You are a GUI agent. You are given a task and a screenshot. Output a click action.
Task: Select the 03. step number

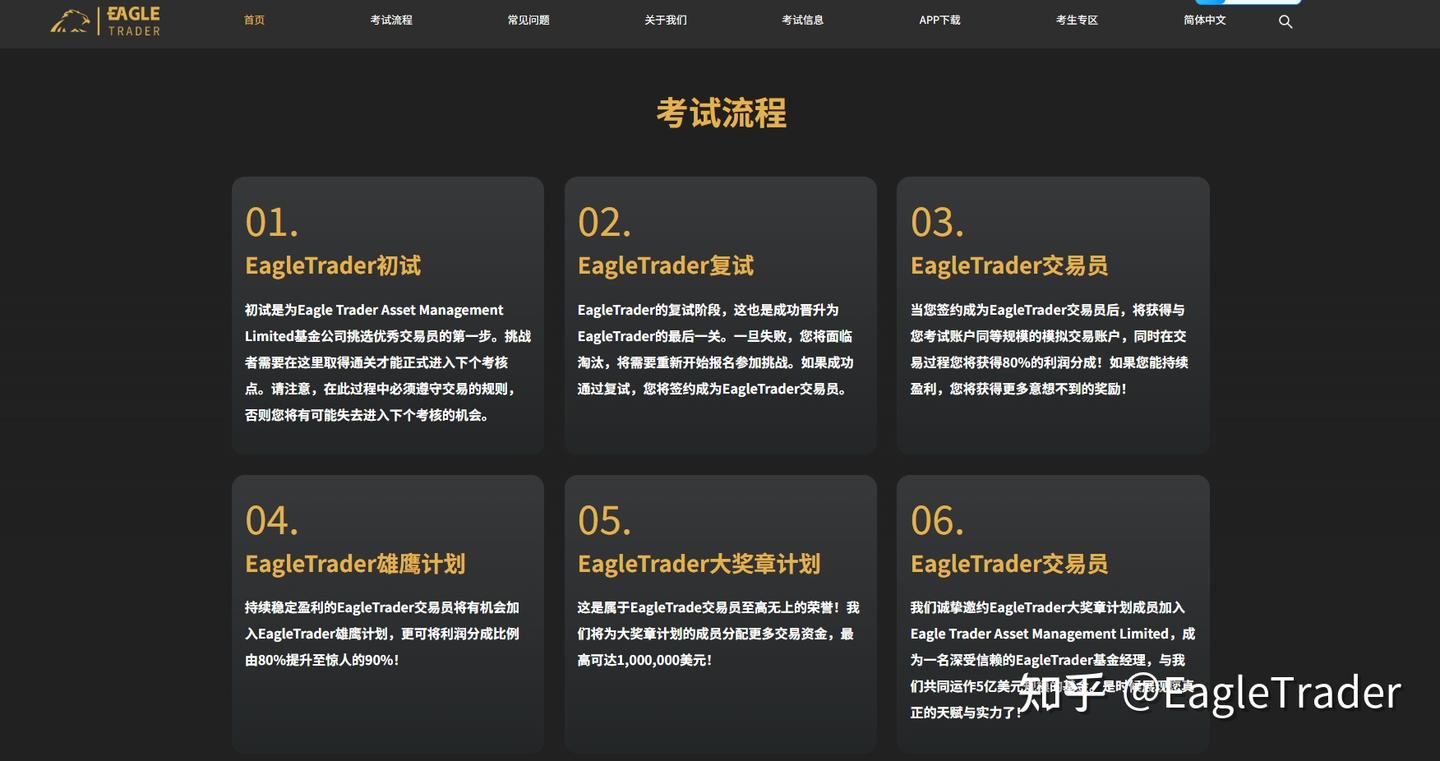(937, 222)
